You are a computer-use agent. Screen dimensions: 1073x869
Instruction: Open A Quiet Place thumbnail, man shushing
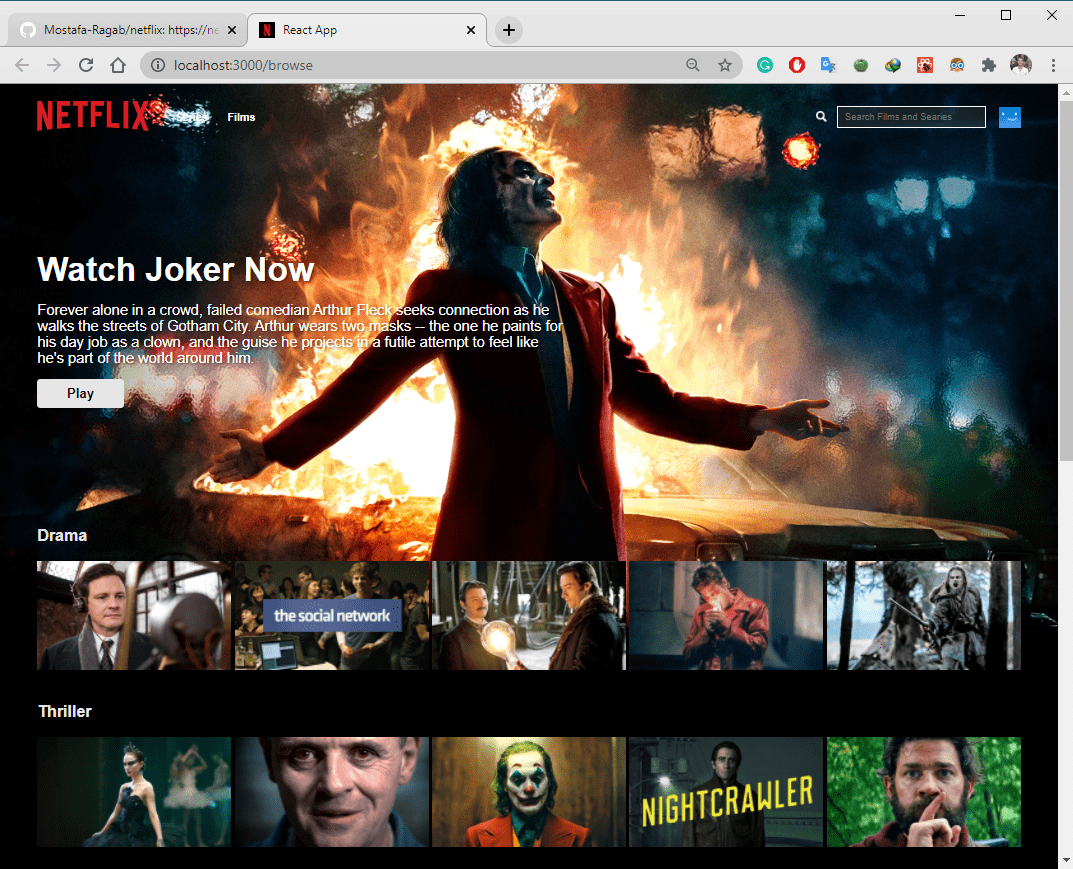[924, 792]
